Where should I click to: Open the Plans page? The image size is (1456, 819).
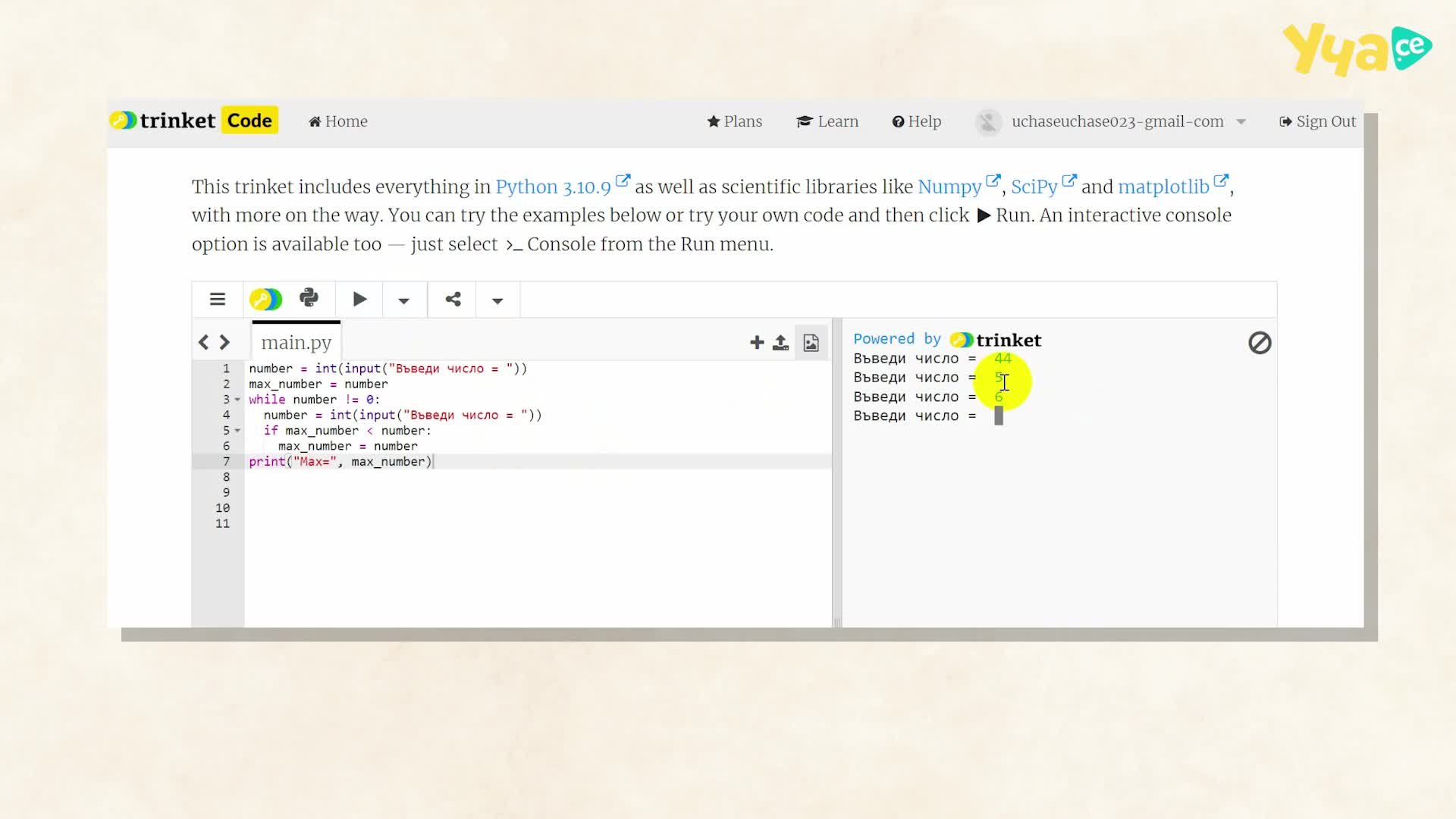coord(734,121)
